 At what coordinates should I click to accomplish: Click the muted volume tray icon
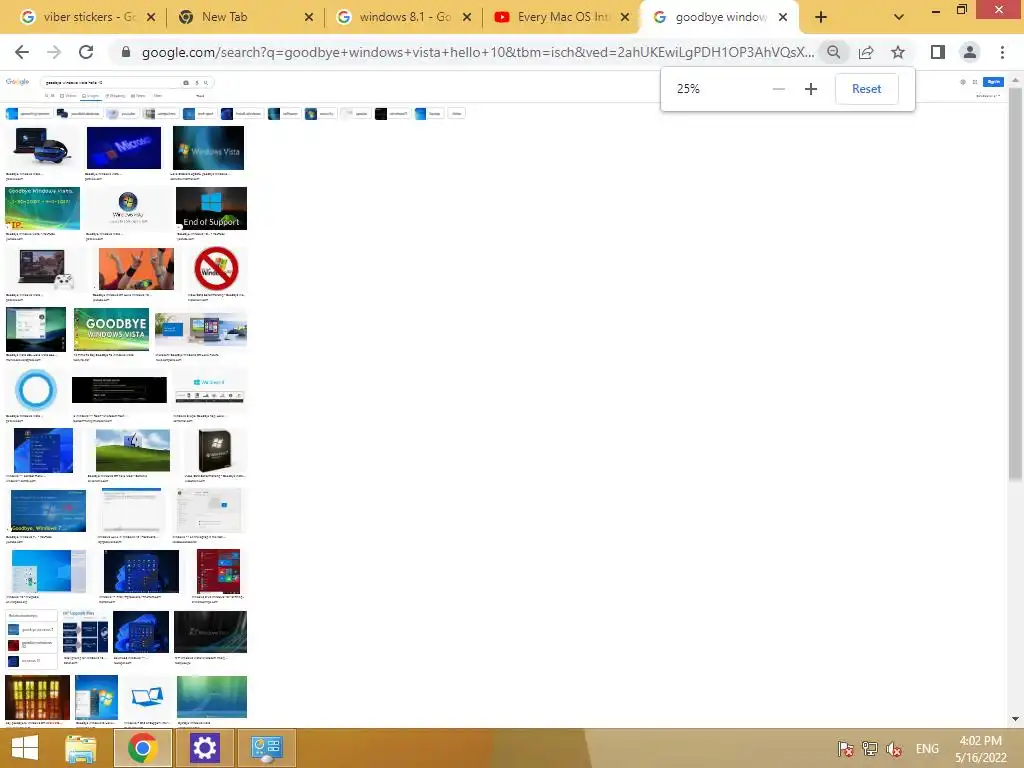(x=893, y=748)
